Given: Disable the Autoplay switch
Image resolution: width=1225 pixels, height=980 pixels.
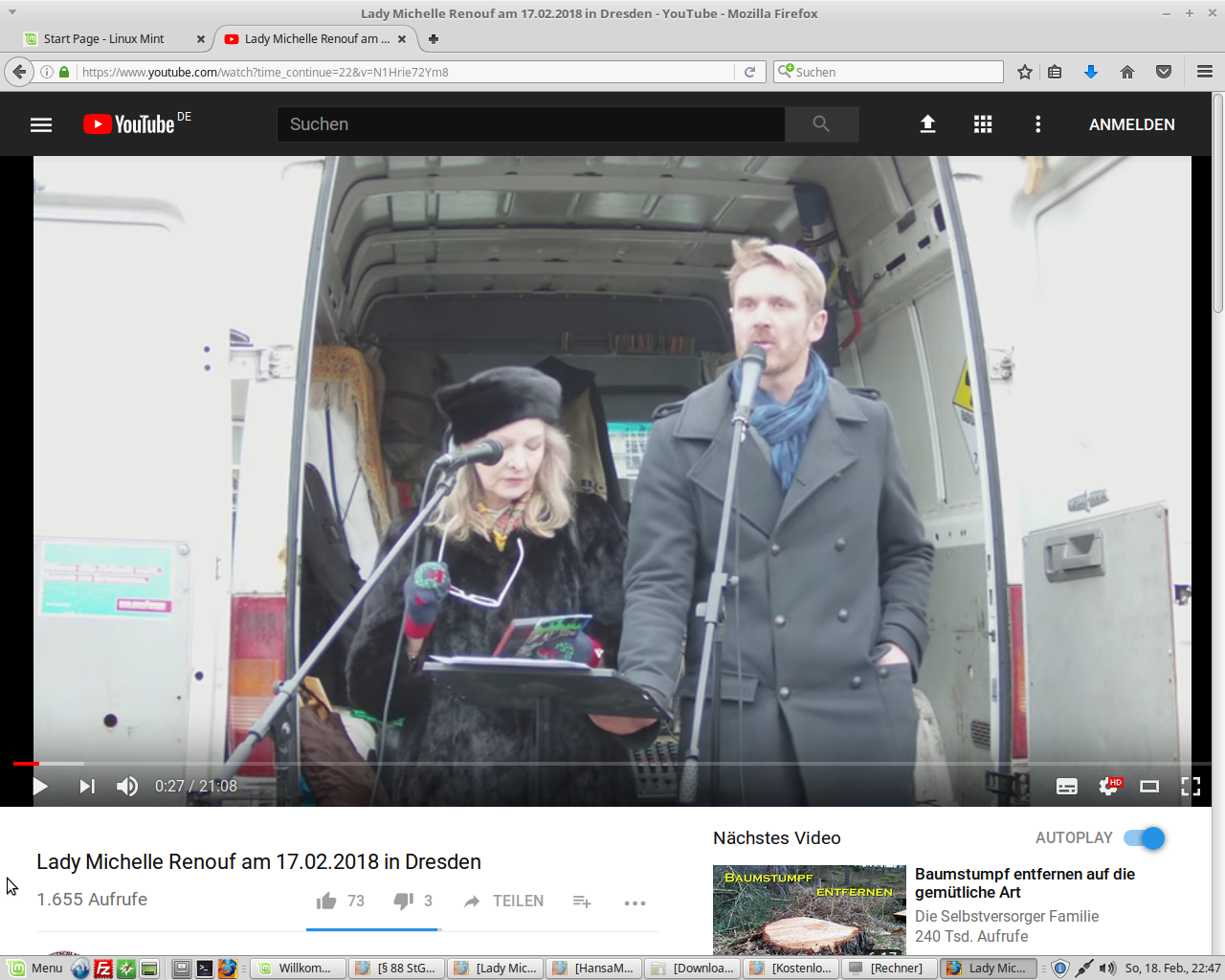Looking at the screenshot, I should click(x=1145, y=838).
